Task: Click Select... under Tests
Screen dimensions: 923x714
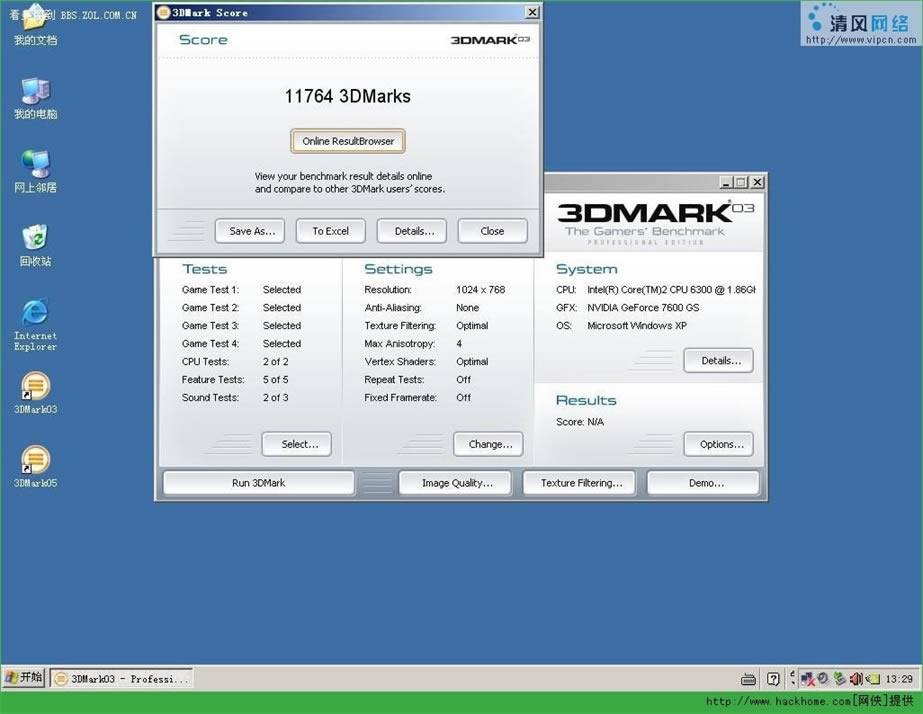Action: tap(297, 444)
